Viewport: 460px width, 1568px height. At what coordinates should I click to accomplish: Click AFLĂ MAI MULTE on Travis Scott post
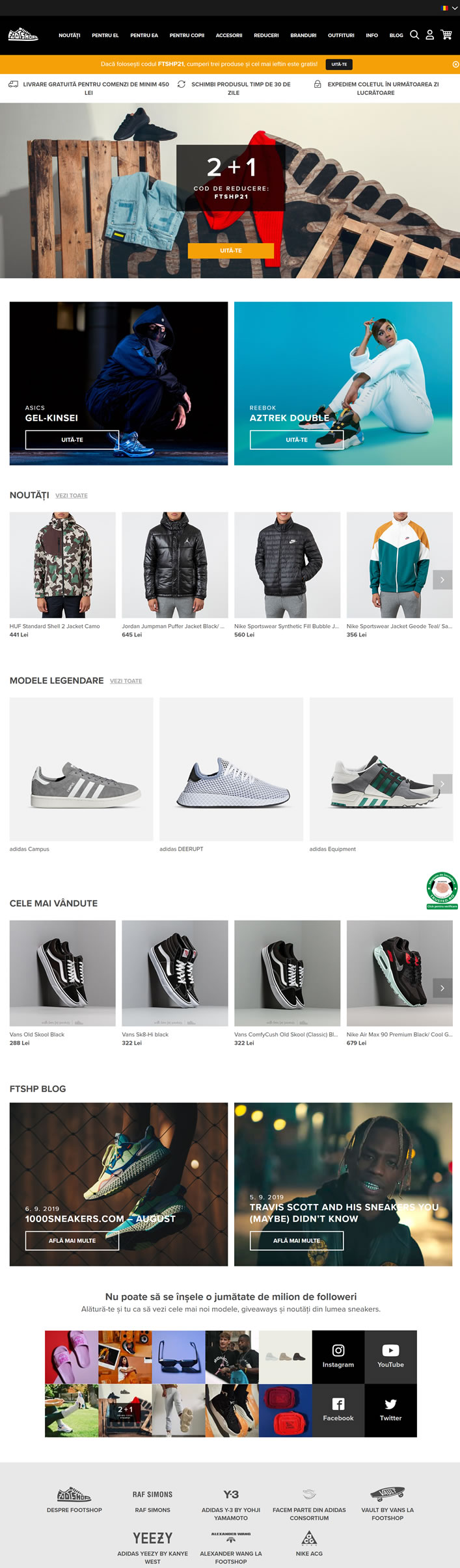297,1240
